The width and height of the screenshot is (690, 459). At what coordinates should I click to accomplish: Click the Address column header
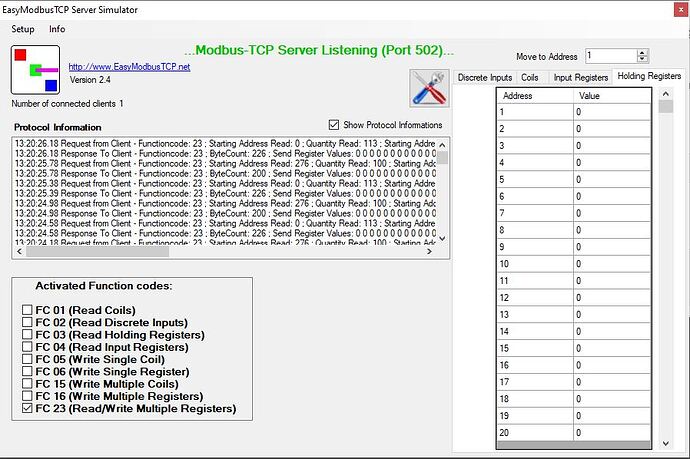coord(535,95)
